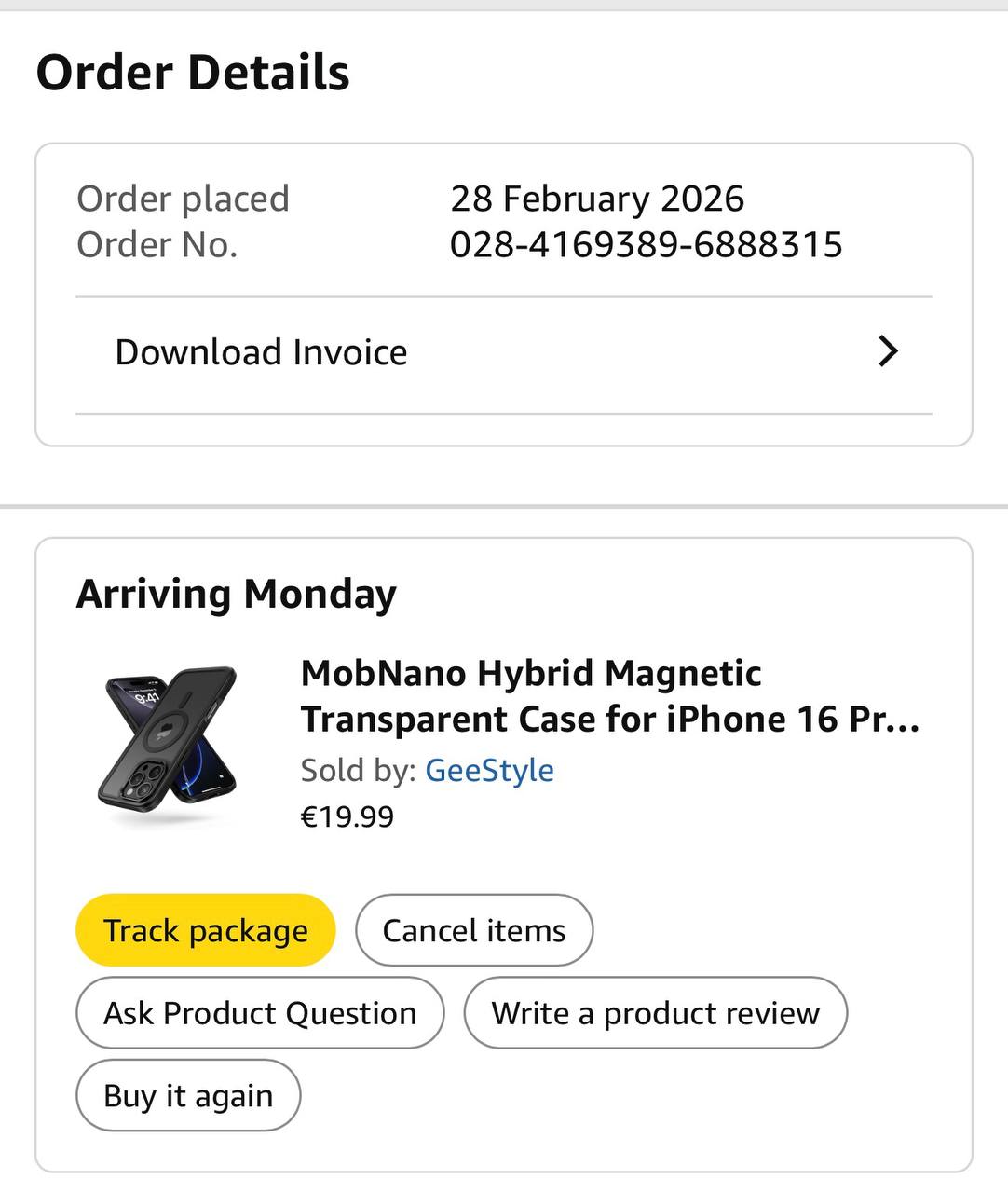
Task: Tap the Order placed label
Action: coord(183,199)
